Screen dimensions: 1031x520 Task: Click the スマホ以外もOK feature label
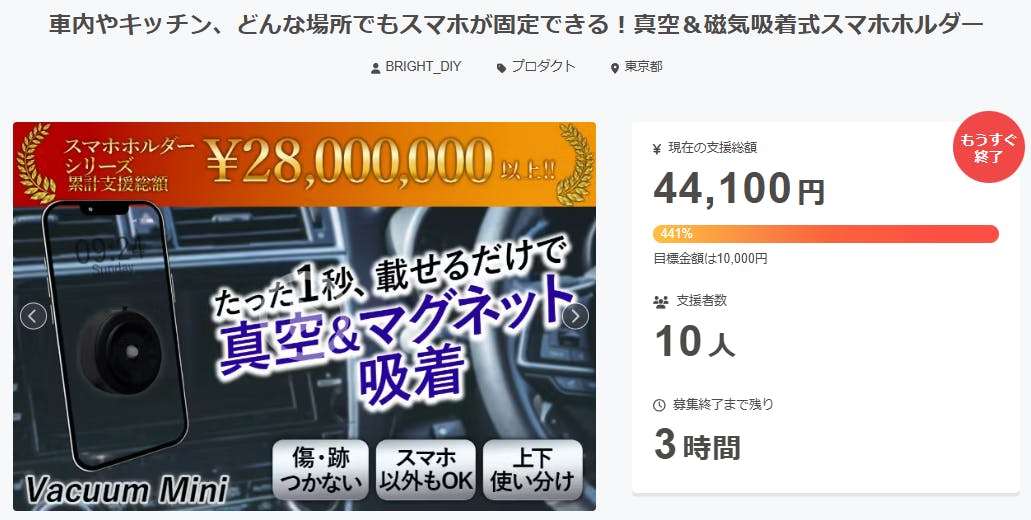(x=426, y=470)
